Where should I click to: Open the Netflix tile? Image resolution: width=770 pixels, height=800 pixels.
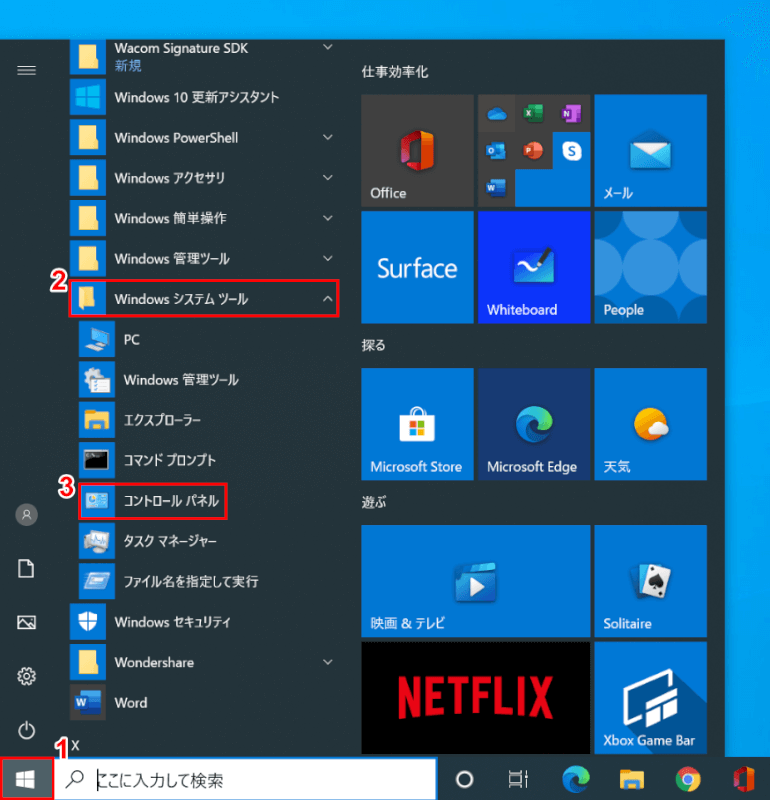(x=476, y=697)
